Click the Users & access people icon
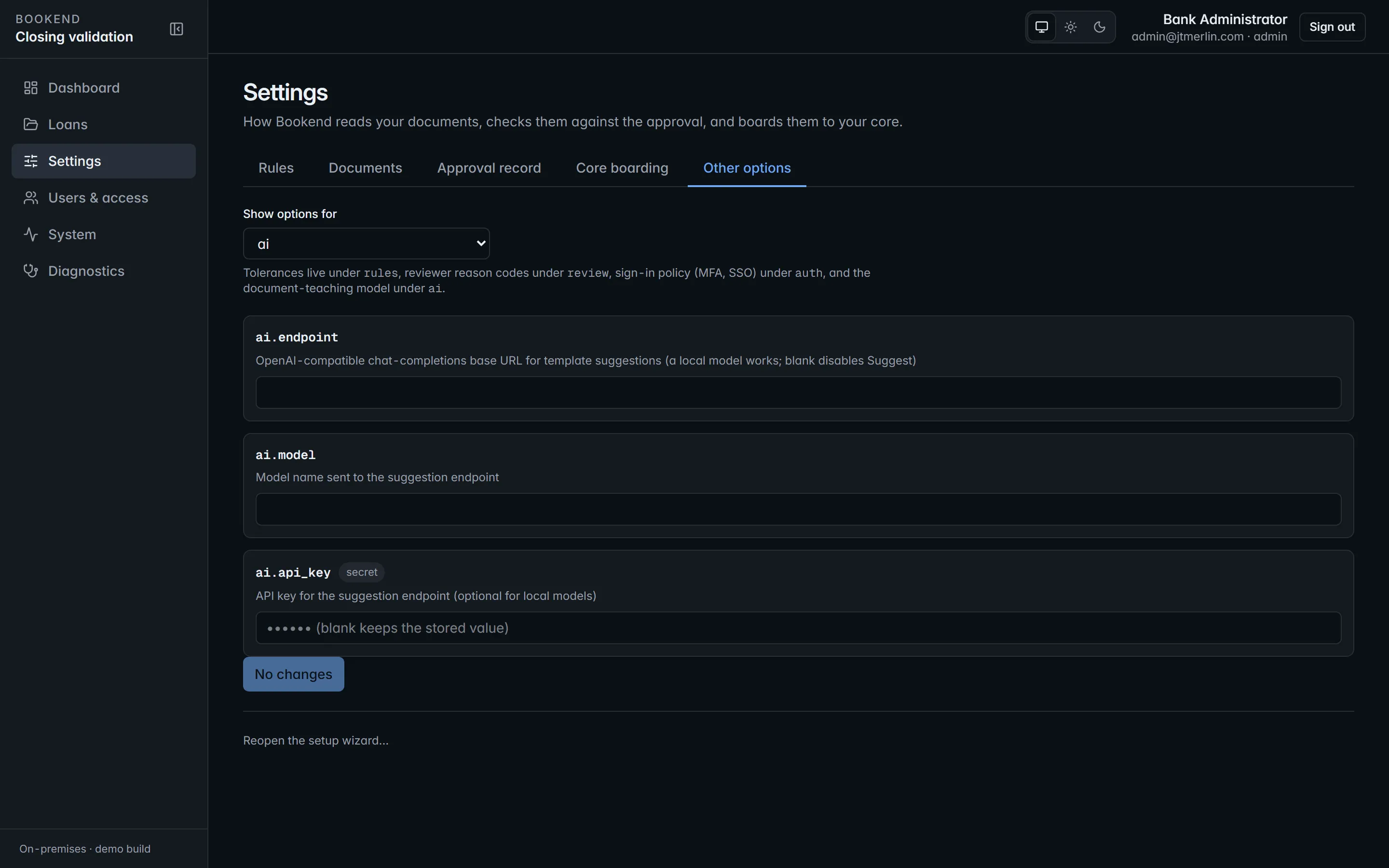 pyautogui.click(x=30, y=198)
